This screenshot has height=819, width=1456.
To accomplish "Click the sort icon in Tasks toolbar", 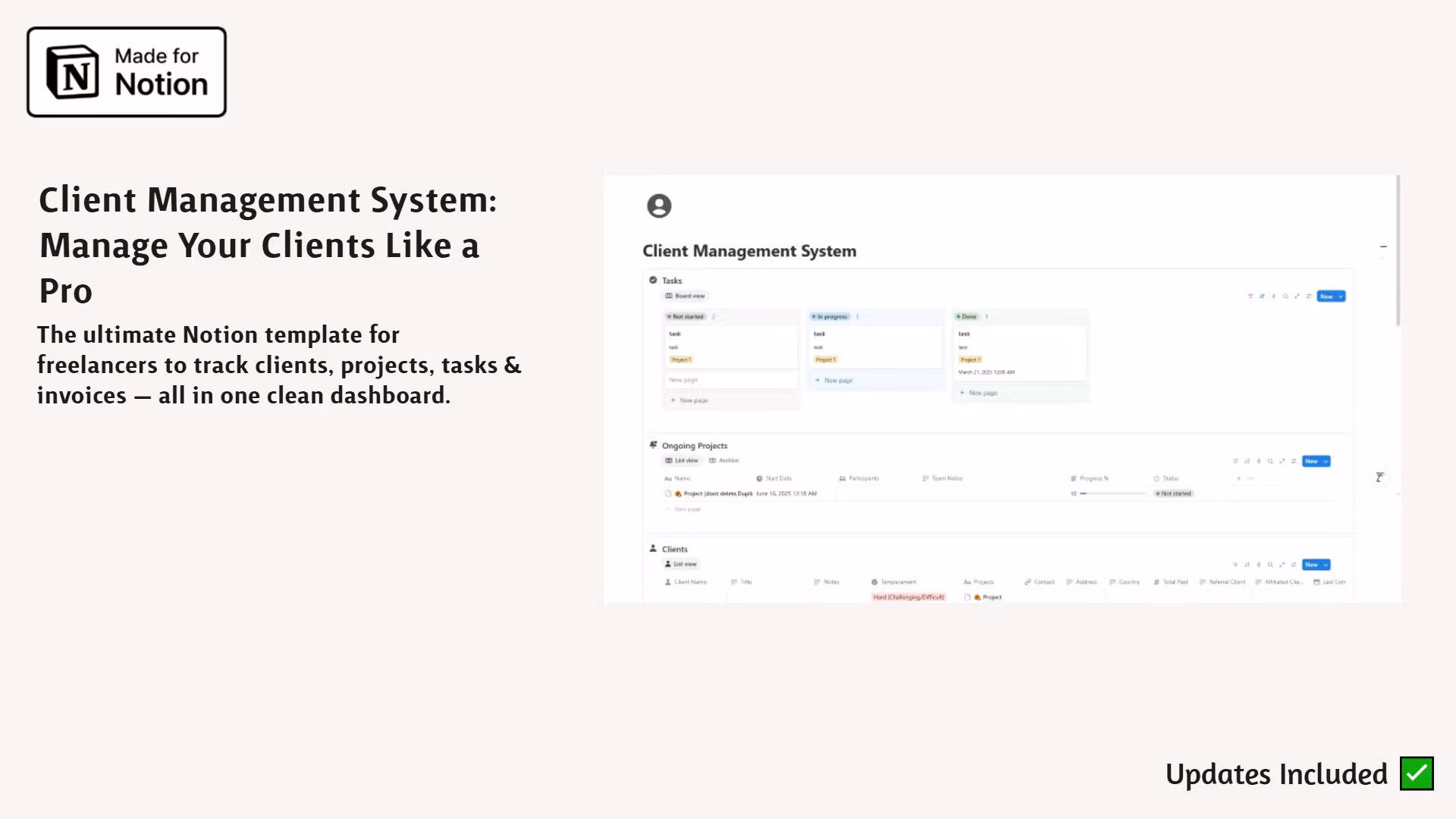I will click(x=1262, y=297).
